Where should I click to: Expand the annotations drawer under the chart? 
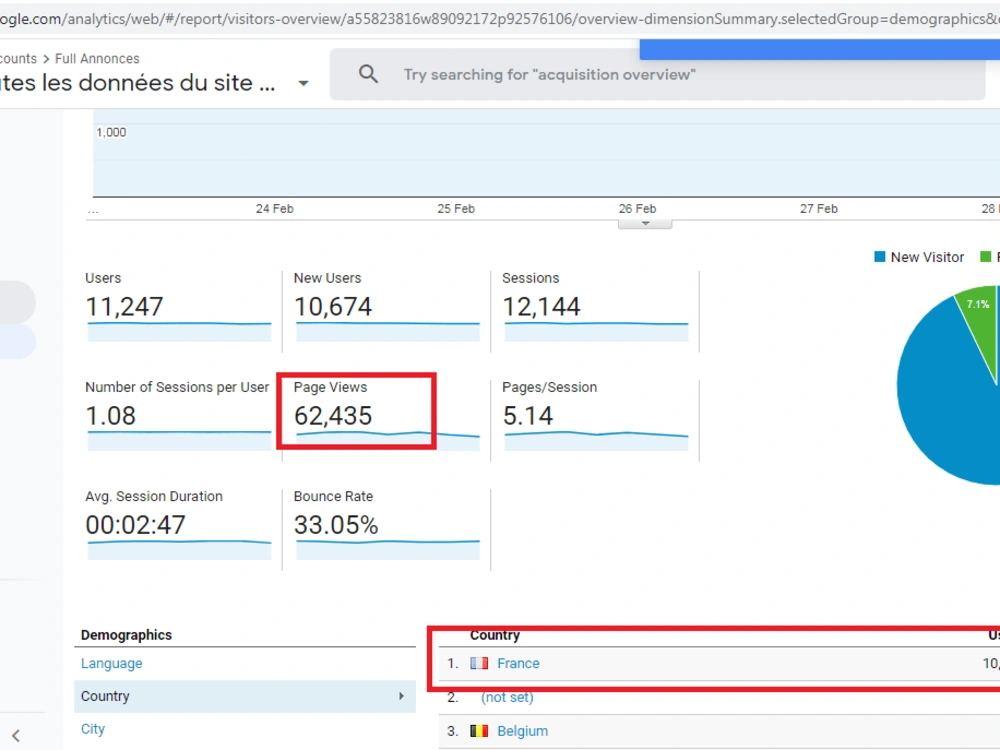645,224
